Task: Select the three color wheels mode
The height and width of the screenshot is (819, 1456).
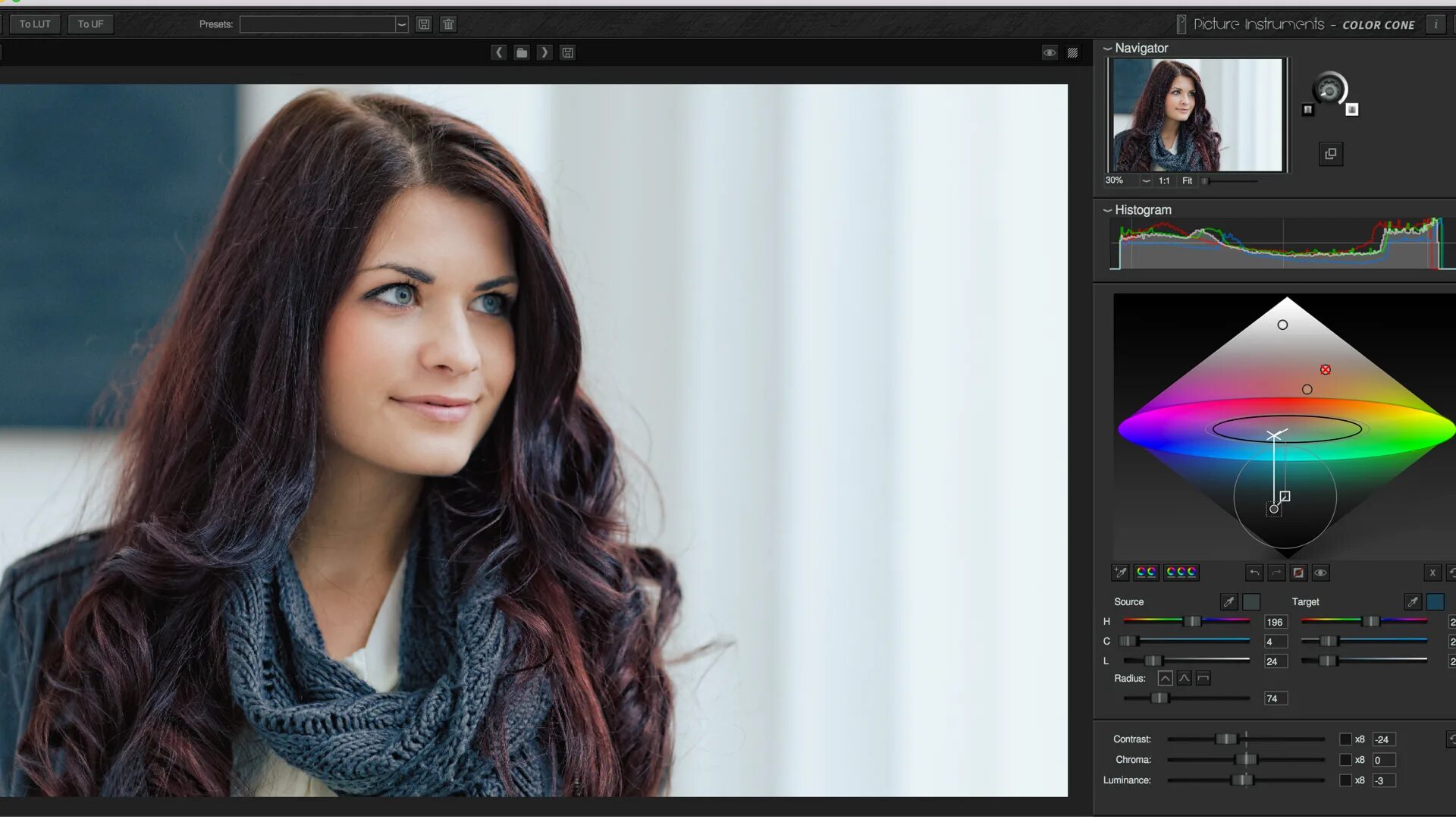Action: (x=1181, y=573)
